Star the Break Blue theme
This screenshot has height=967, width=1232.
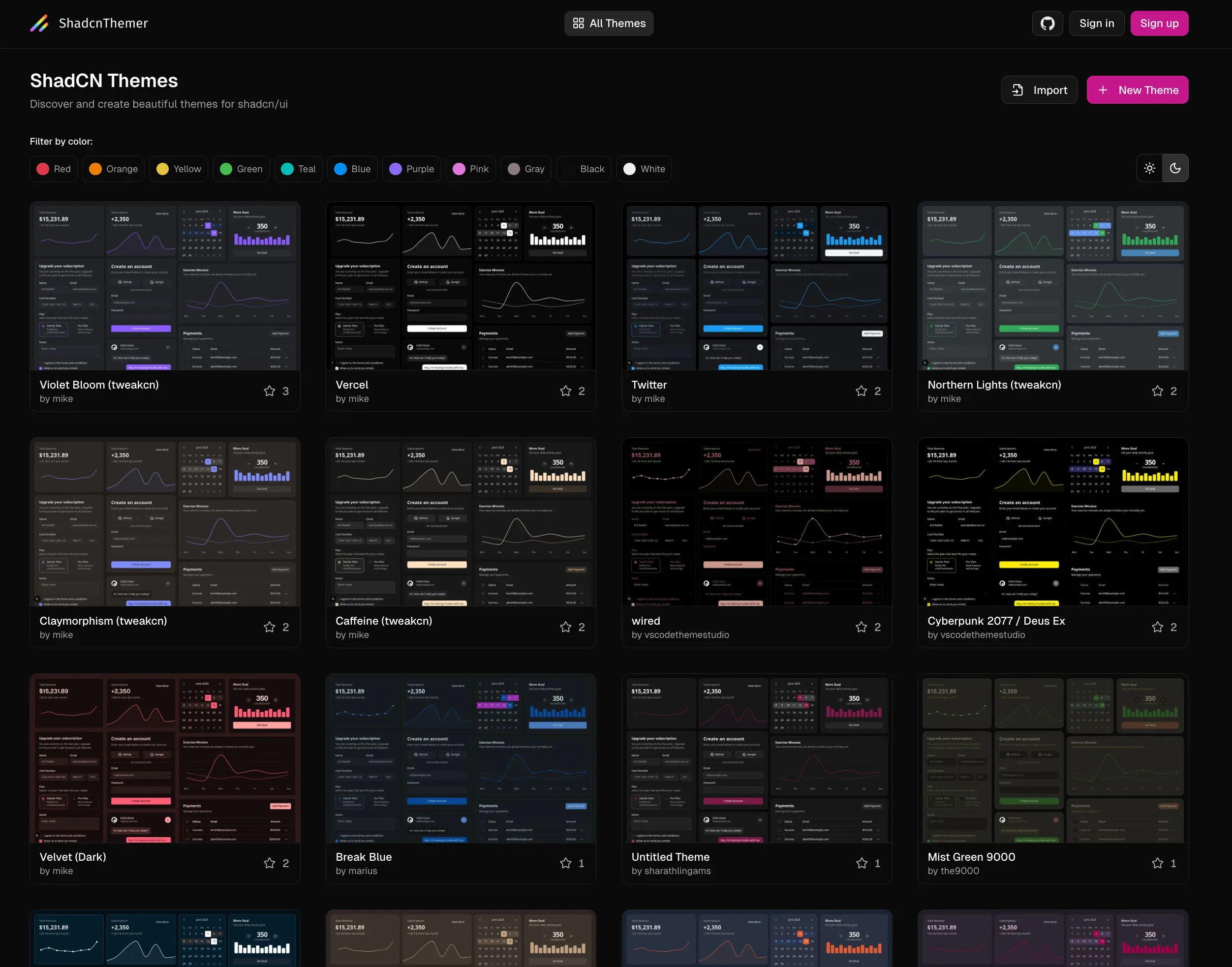coord(566,863)
